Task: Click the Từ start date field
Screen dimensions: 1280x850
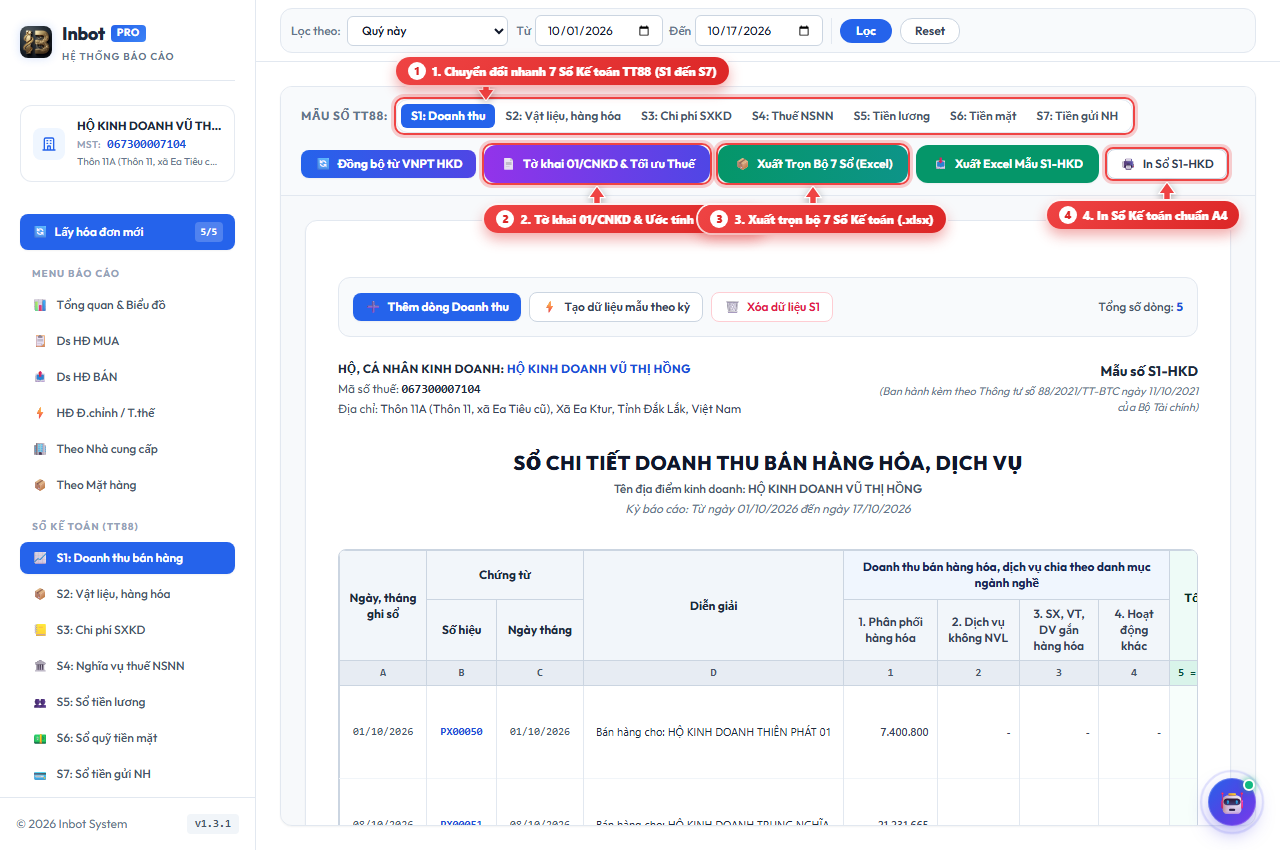Action: [599, 31]
